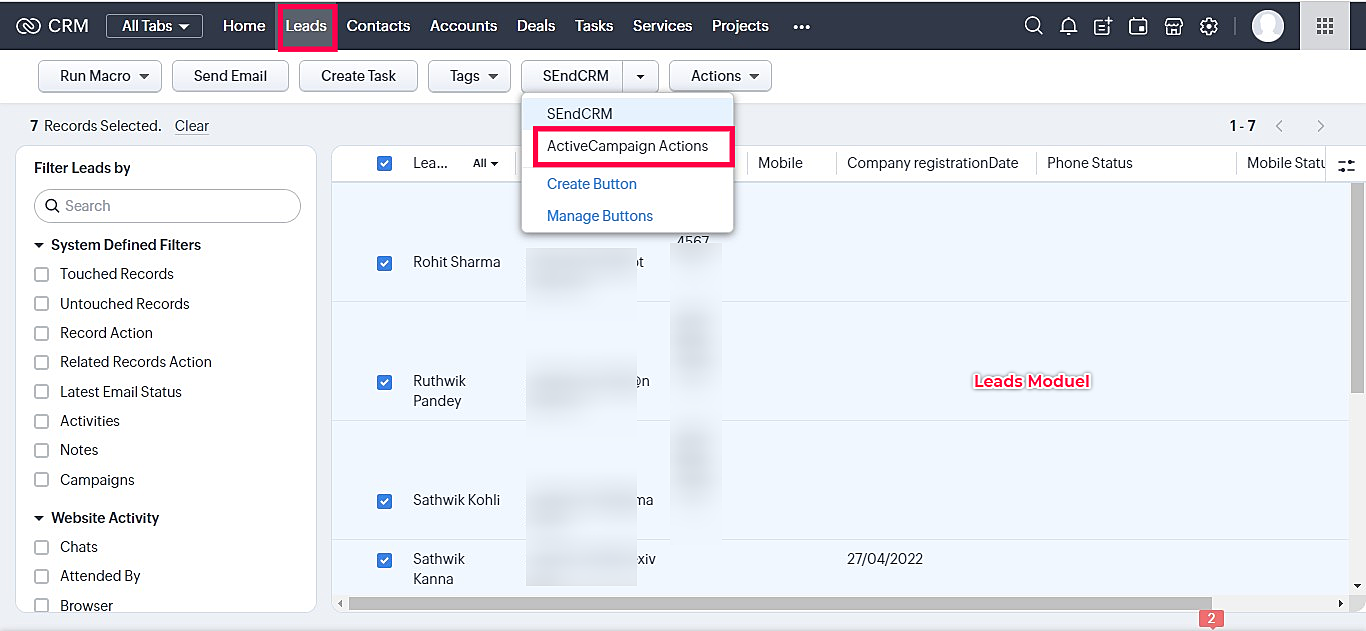Screen dimensions: 1366x631
Task: Open the Actions dropdown
Action: pyautogui.click(x=720, y=76)
